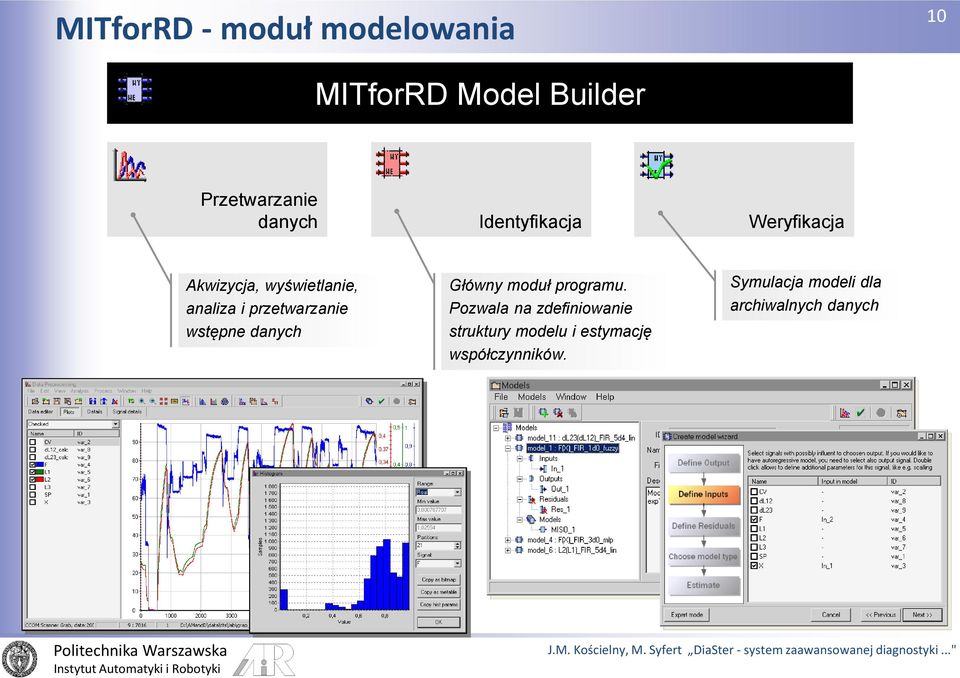Click the green plus add-model icon in Models toolbar
Image resolution: width=960 pixels, height=678 pixels.
click(543, 413)
